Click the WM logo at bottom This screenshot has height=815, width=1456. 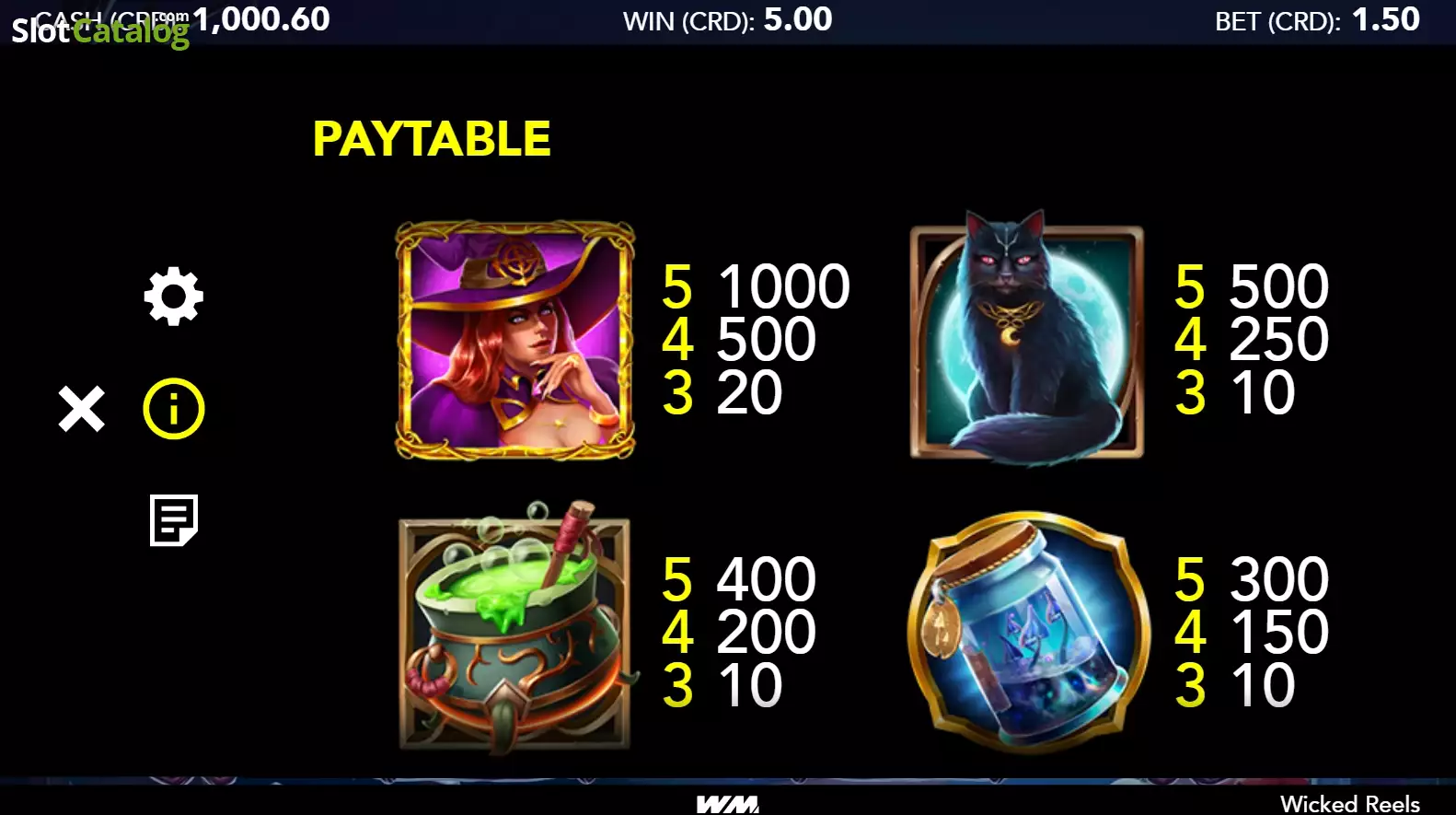pos(727,804)
